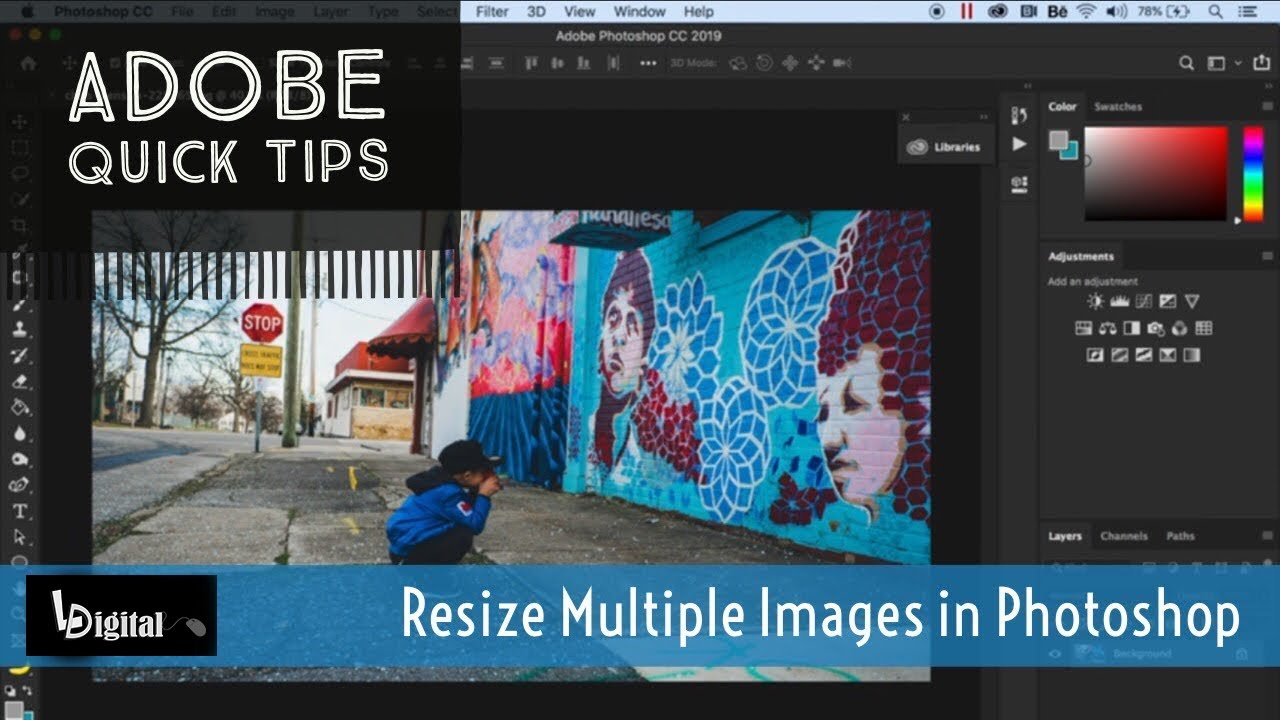Select the Brush tool
The width and height of the screenshot is (1280, 720).
(19, 304)
